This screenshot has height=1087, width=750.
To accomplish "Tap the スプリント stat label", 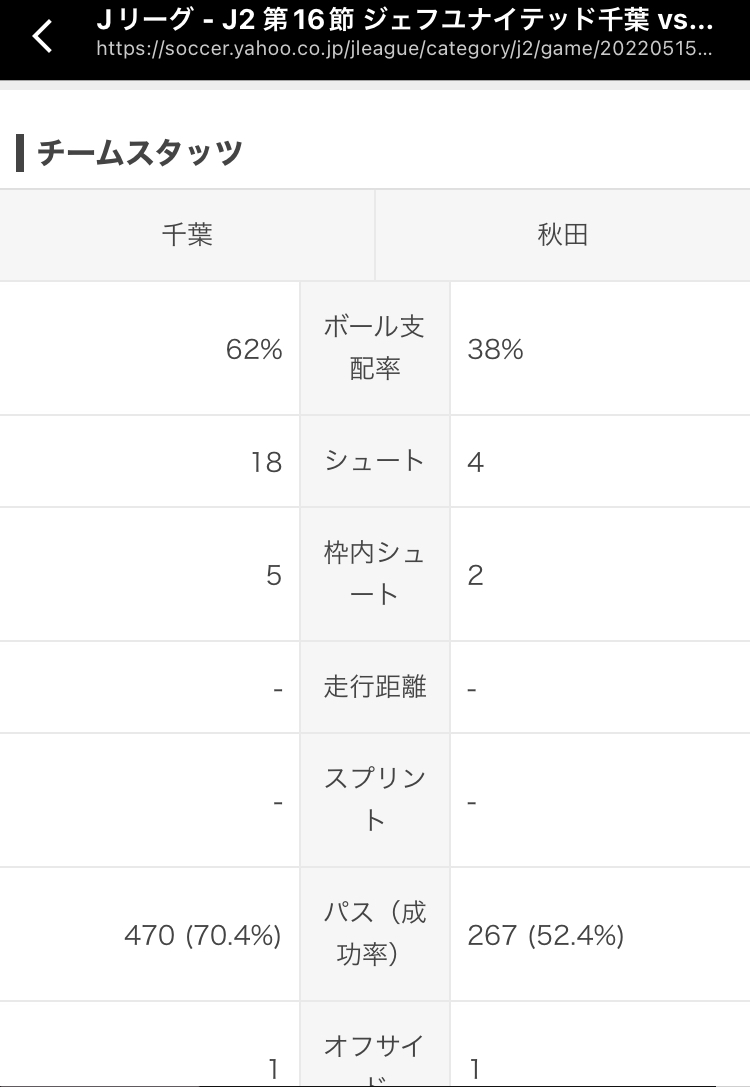I will (374, 800).
